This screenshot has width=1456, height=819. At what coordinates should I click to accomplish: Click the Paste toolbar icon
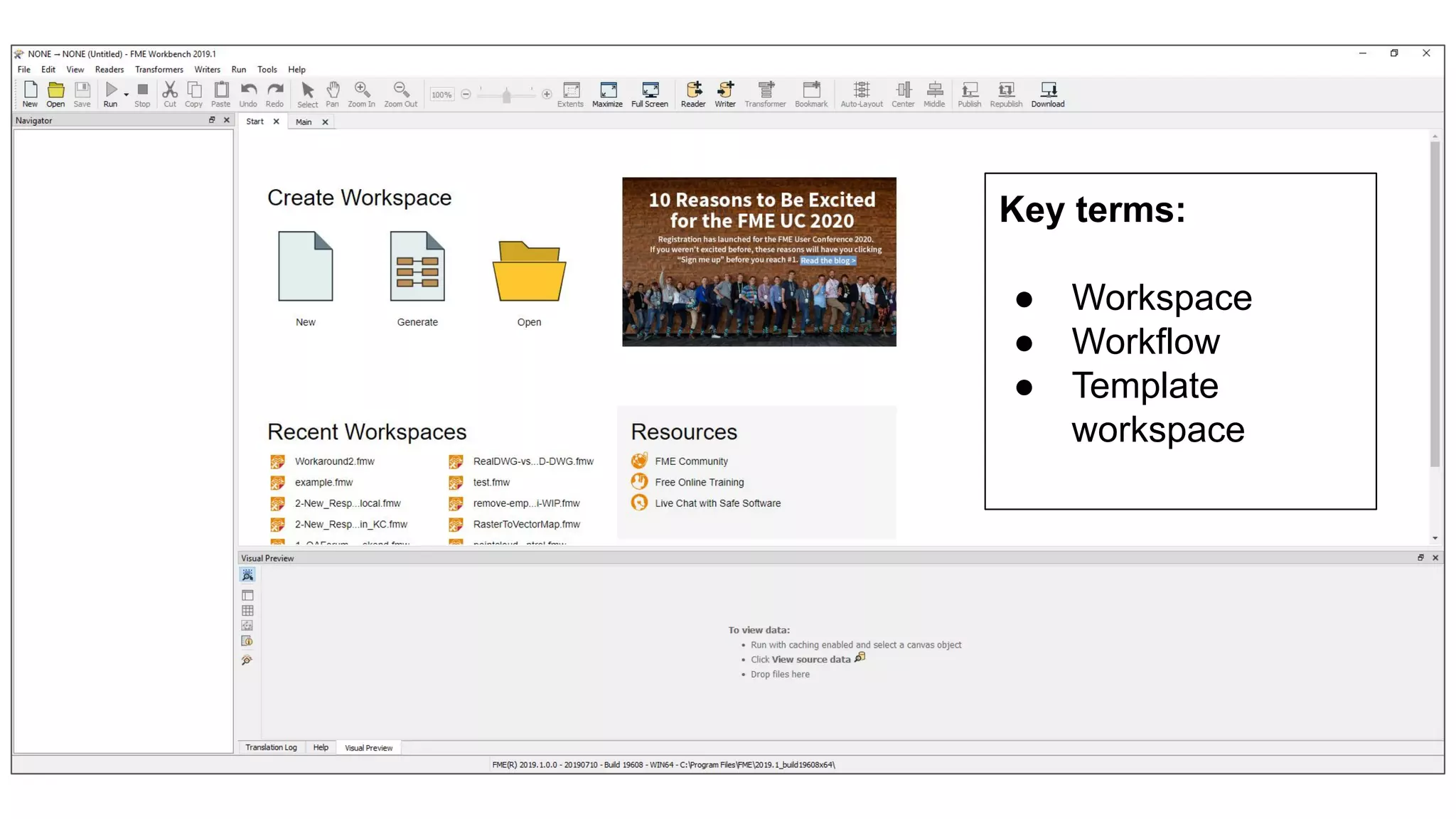pos(220,94)
